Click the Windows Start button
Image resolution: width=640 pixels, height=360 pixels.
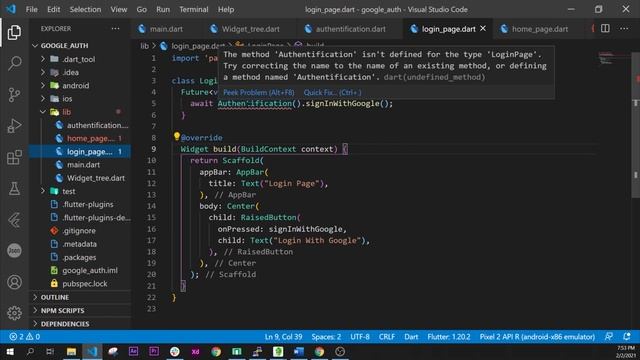click(x=10, y=351)
